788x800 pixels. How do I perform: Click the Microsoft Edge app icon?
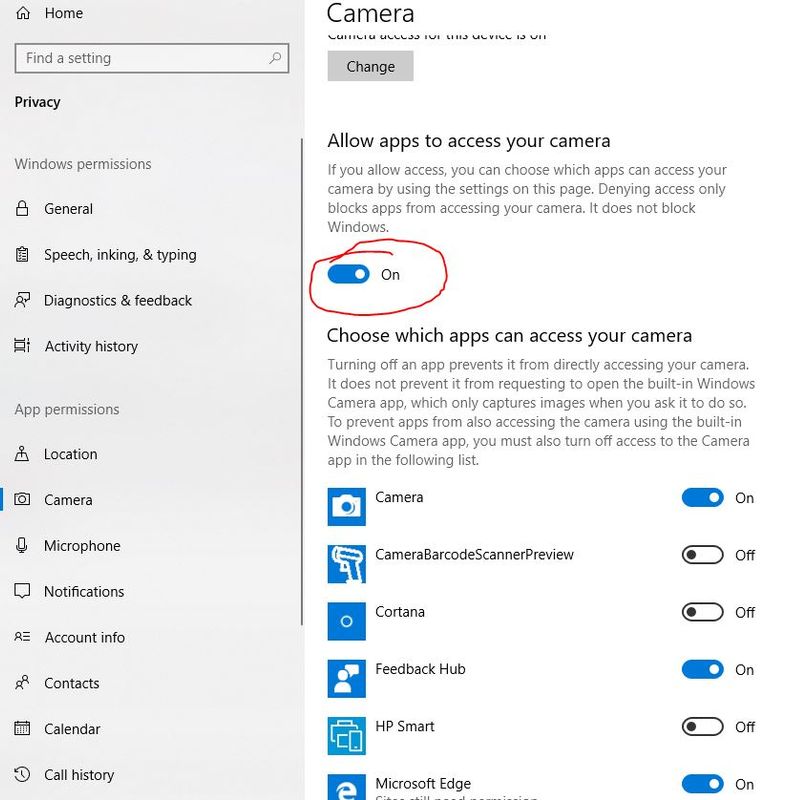point(347,787)
